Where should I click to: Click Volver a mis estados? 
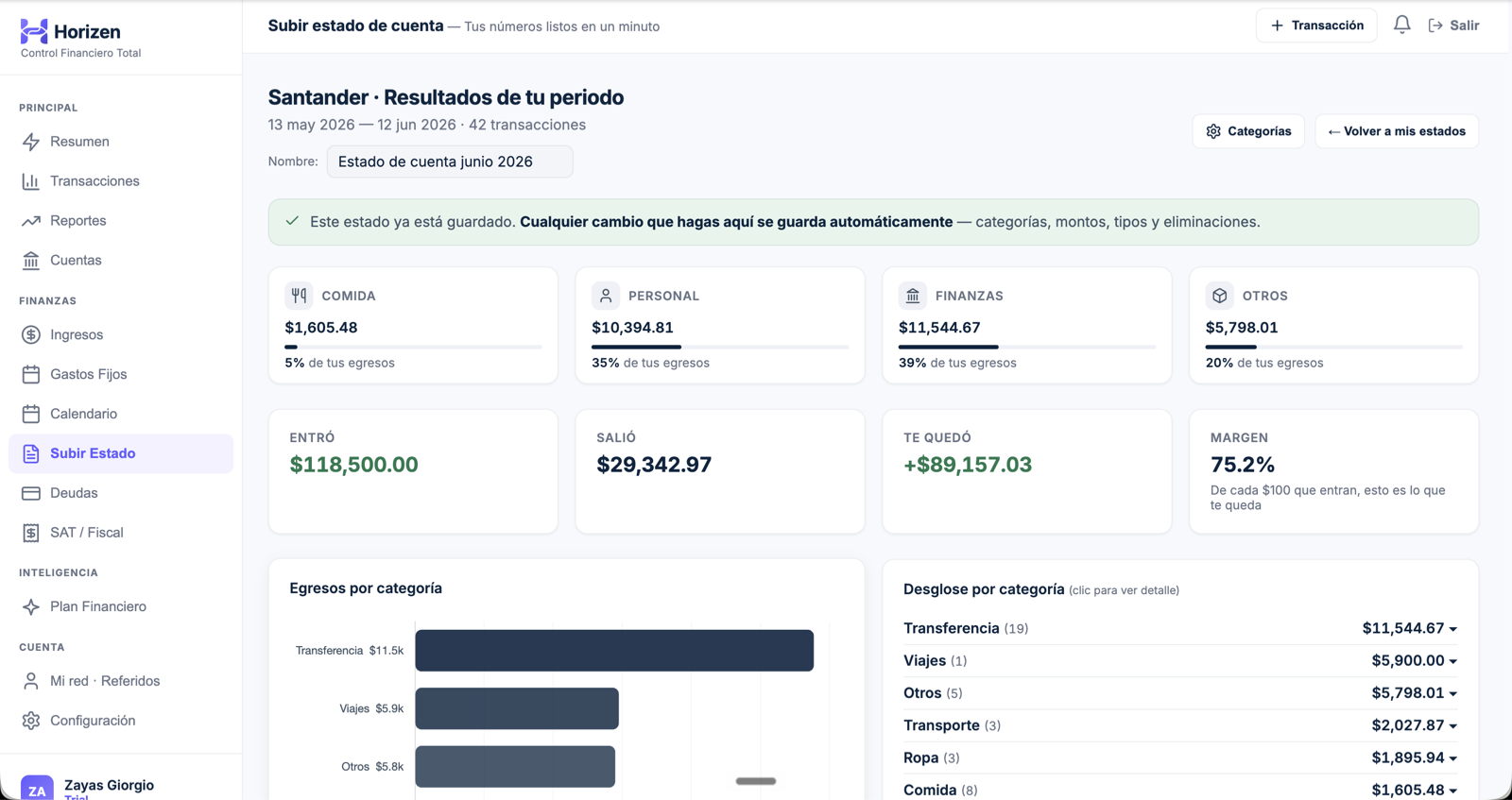(1397, 131)
